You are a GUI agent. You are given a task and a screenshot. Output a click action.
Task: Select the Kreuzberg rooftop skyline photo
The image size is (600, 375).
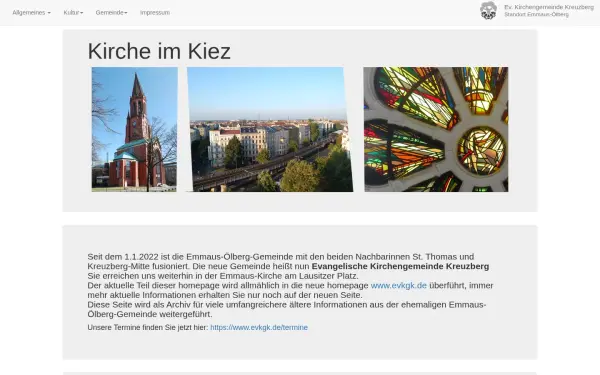tap(270, 129)
